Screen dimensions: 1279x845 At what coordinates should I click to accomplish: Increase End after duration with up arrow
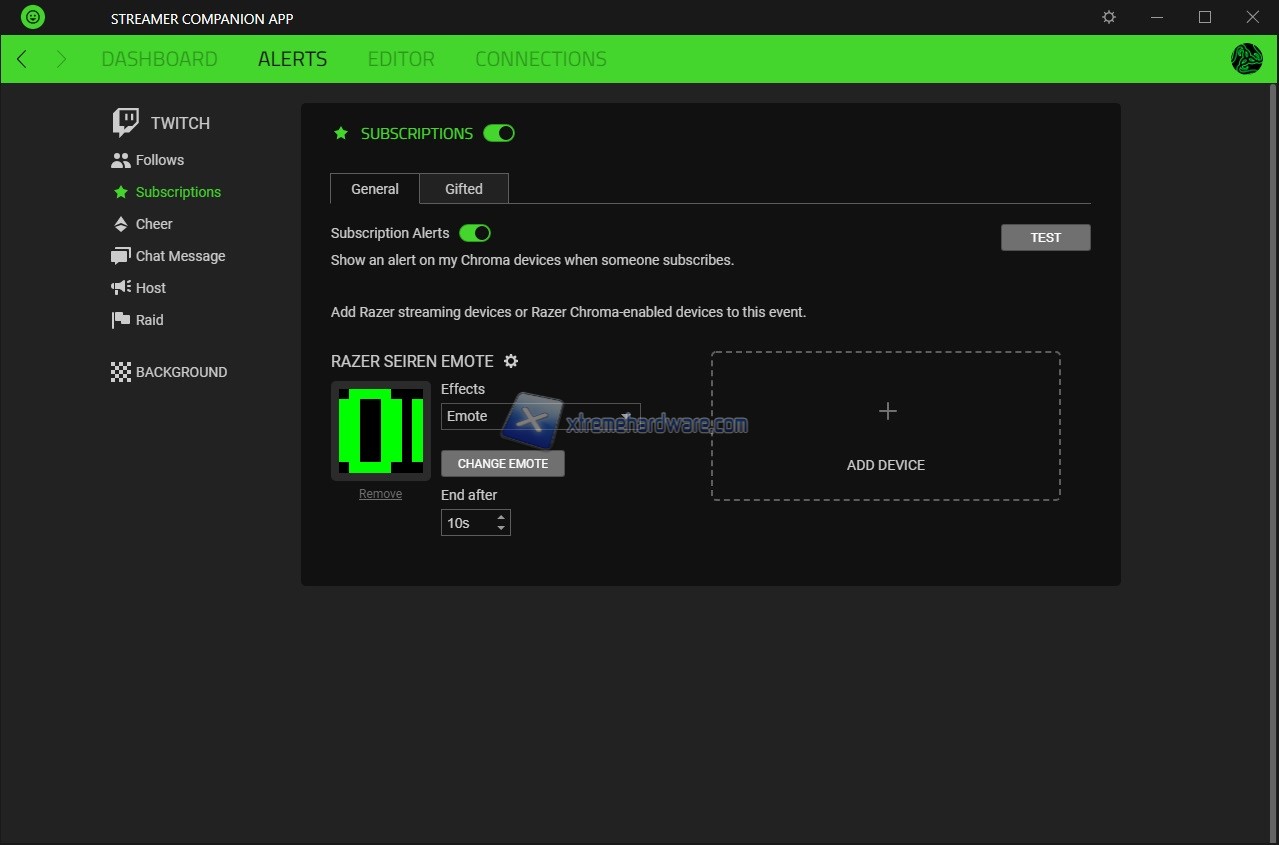[x=501, y=517]
